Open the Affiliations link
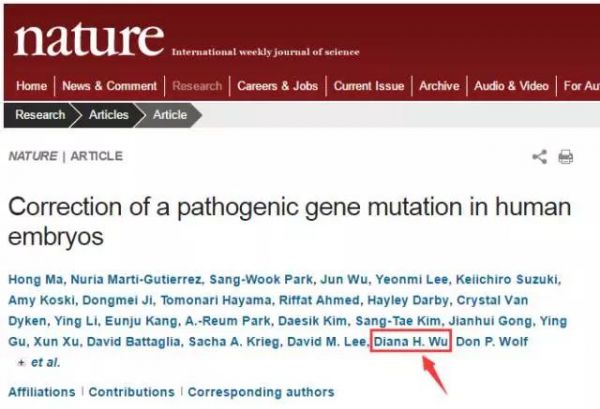 click(x=42, y=392)
